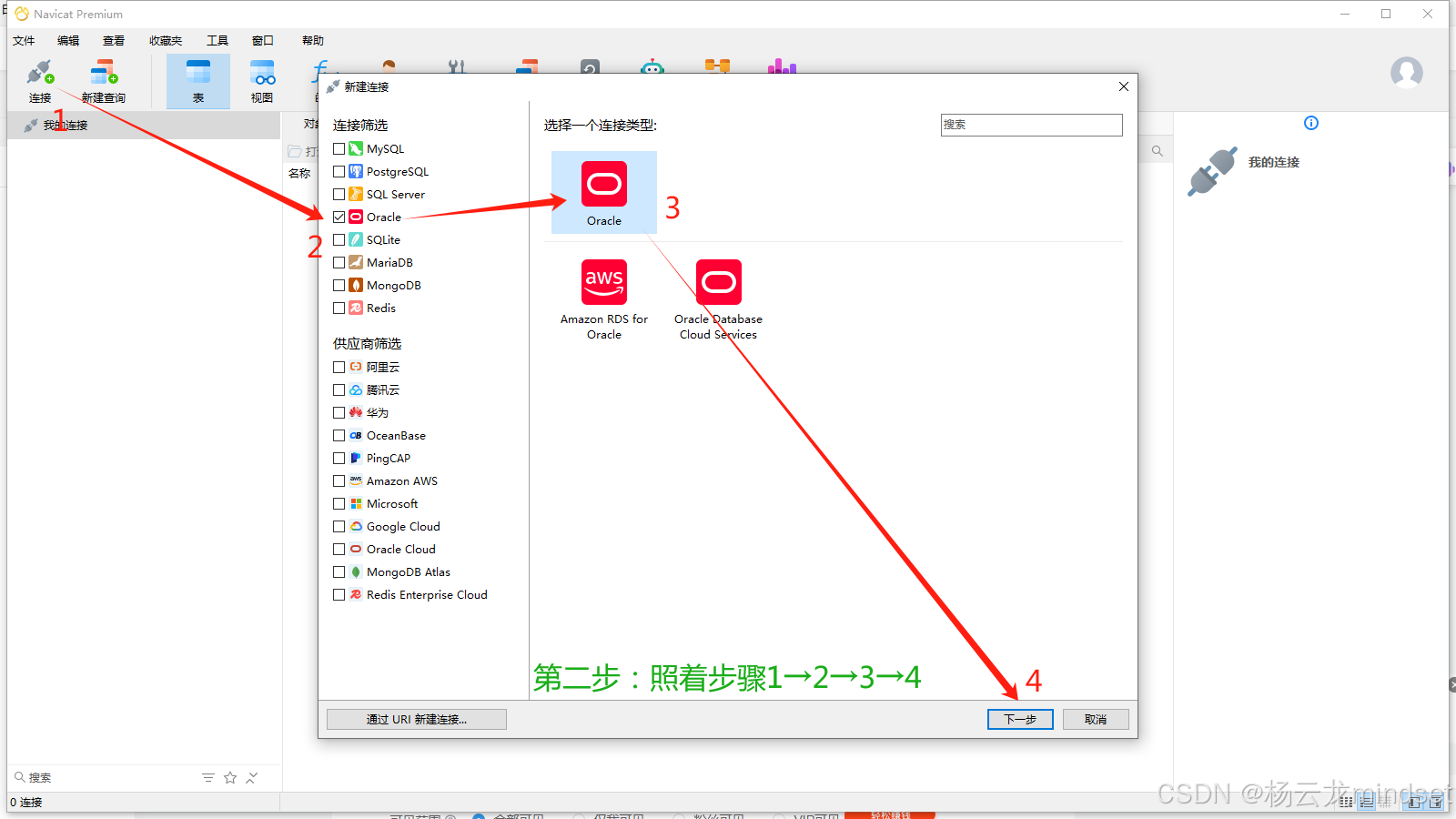This screenshot has width=1456, height=819.
Task: Click the user avatar icon
Action: pyautogui.click(x=1406, y=72)
